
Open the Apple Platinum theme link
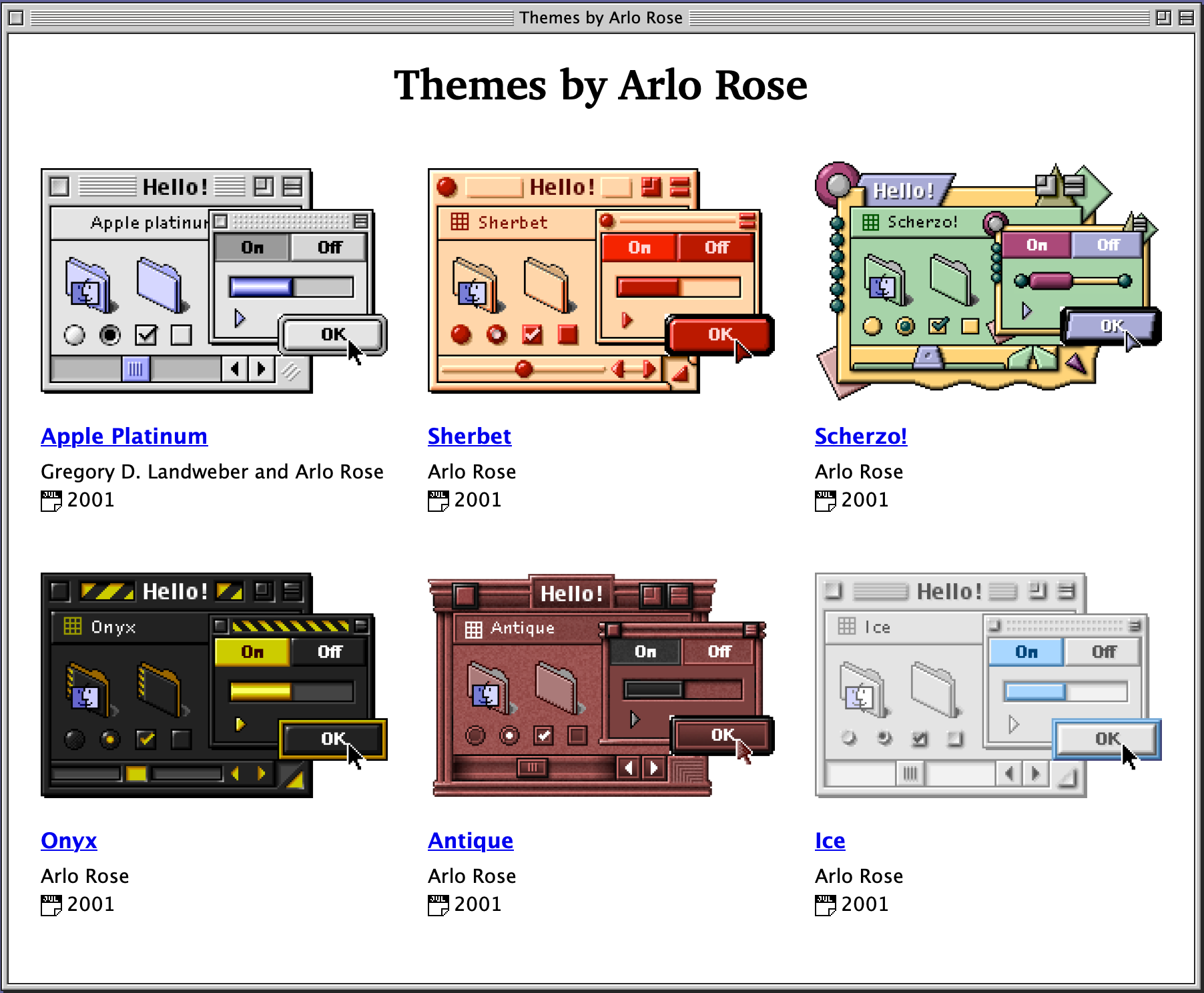(124, 436)
